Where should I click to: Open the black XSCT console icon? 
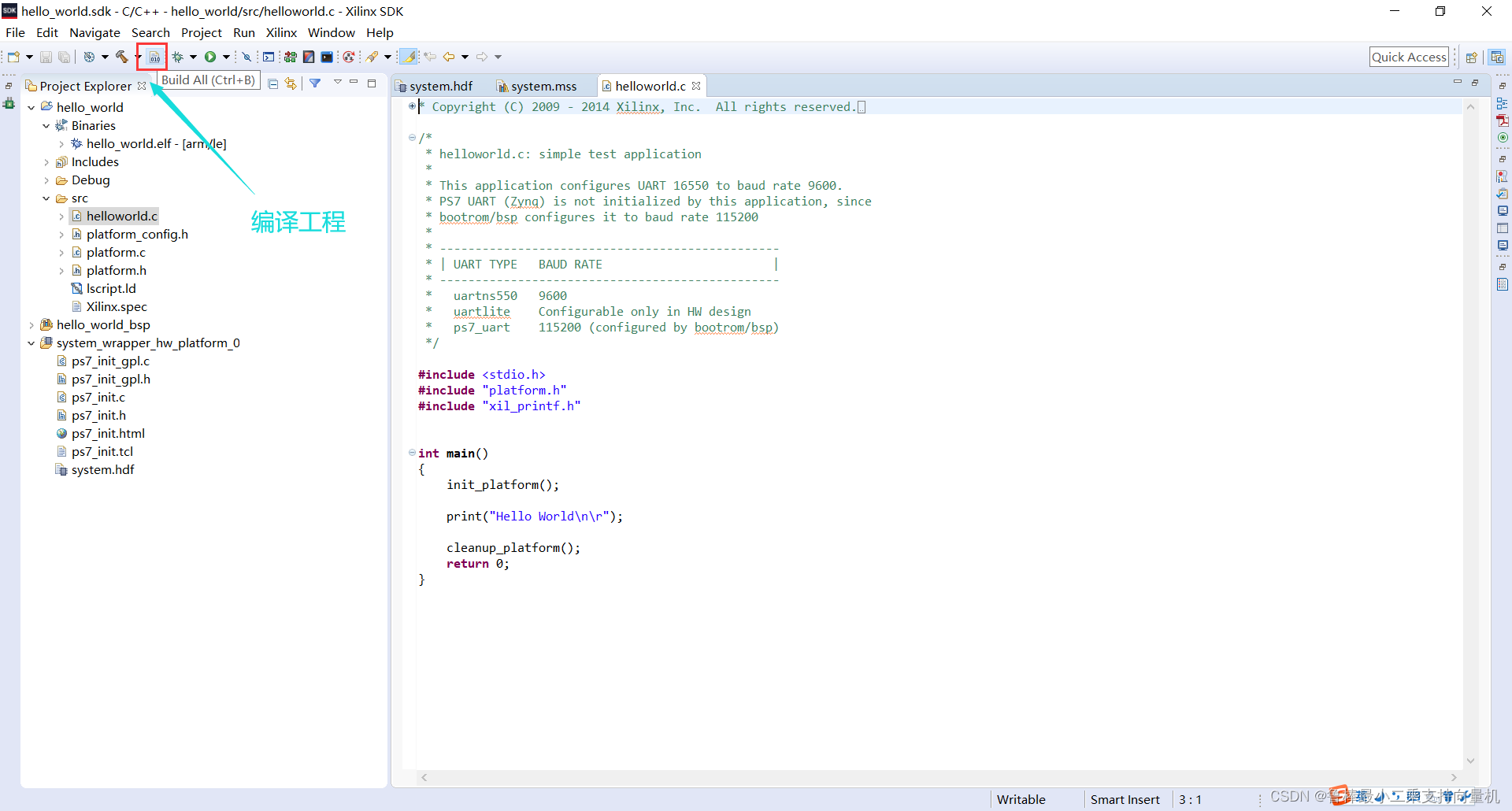coord(327,57)
